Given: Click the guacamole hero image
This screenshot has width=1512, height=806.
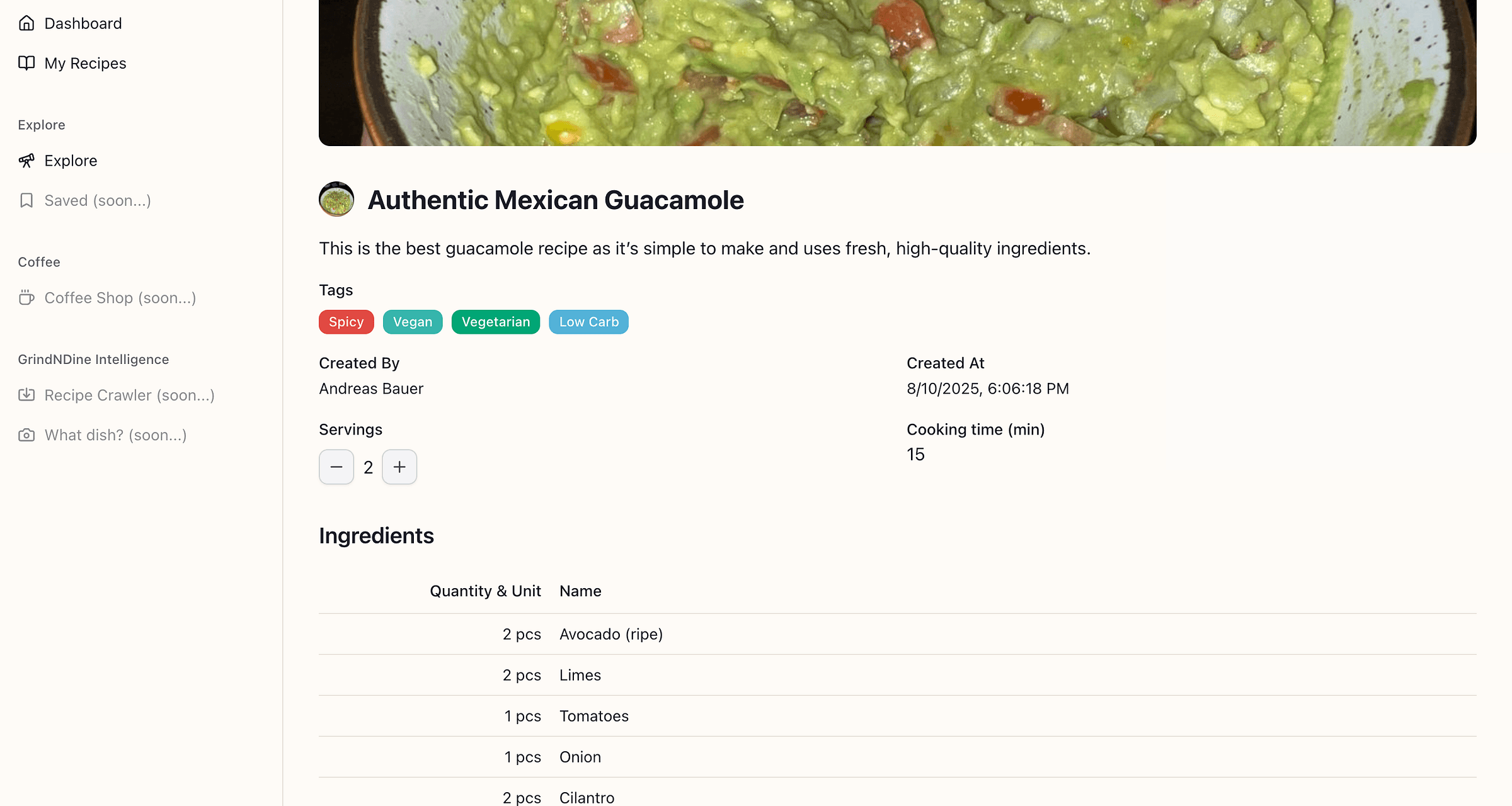Looking at the screenshot, I should coord(897,72).
